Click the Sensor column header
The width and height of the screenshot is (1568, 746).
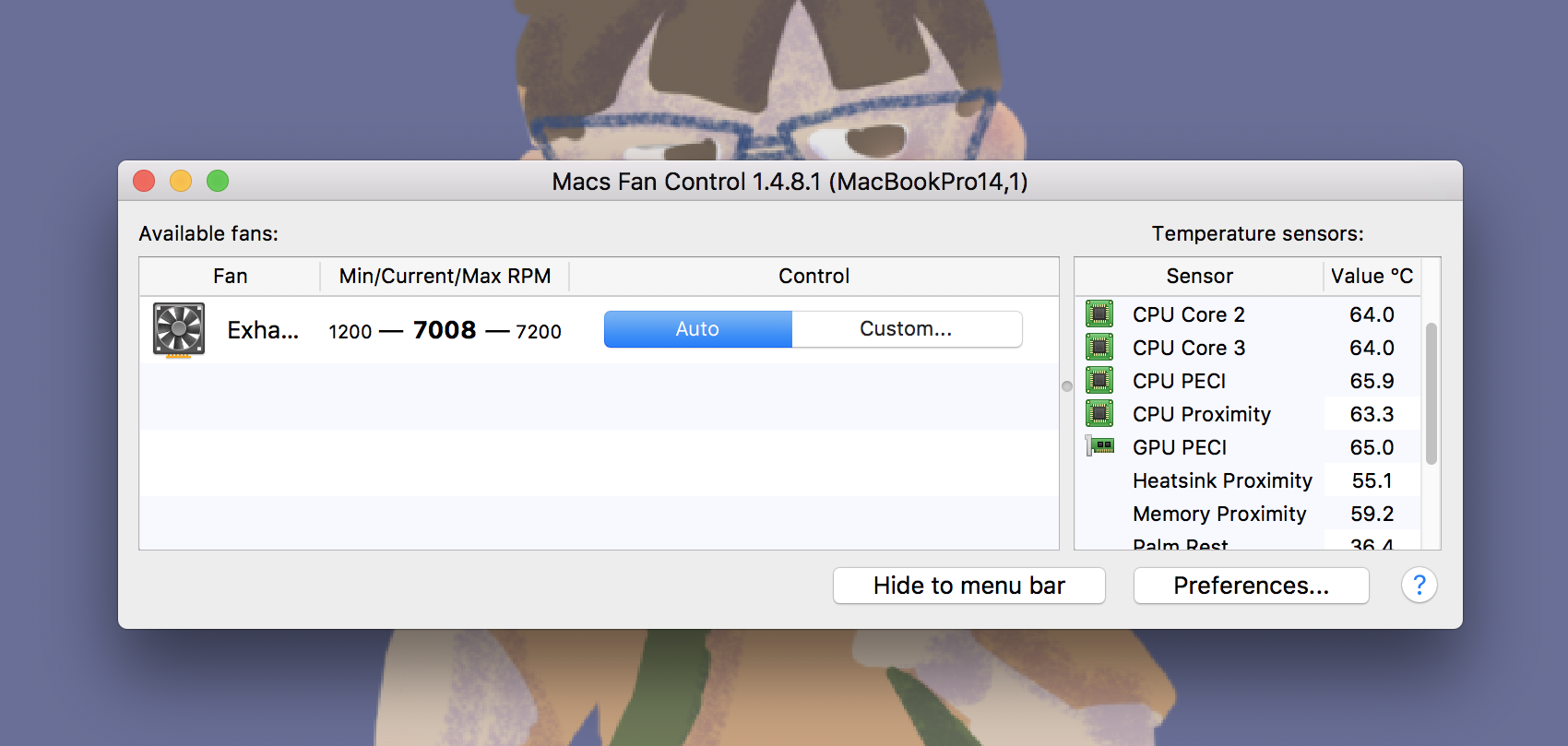coord(1199,277)
